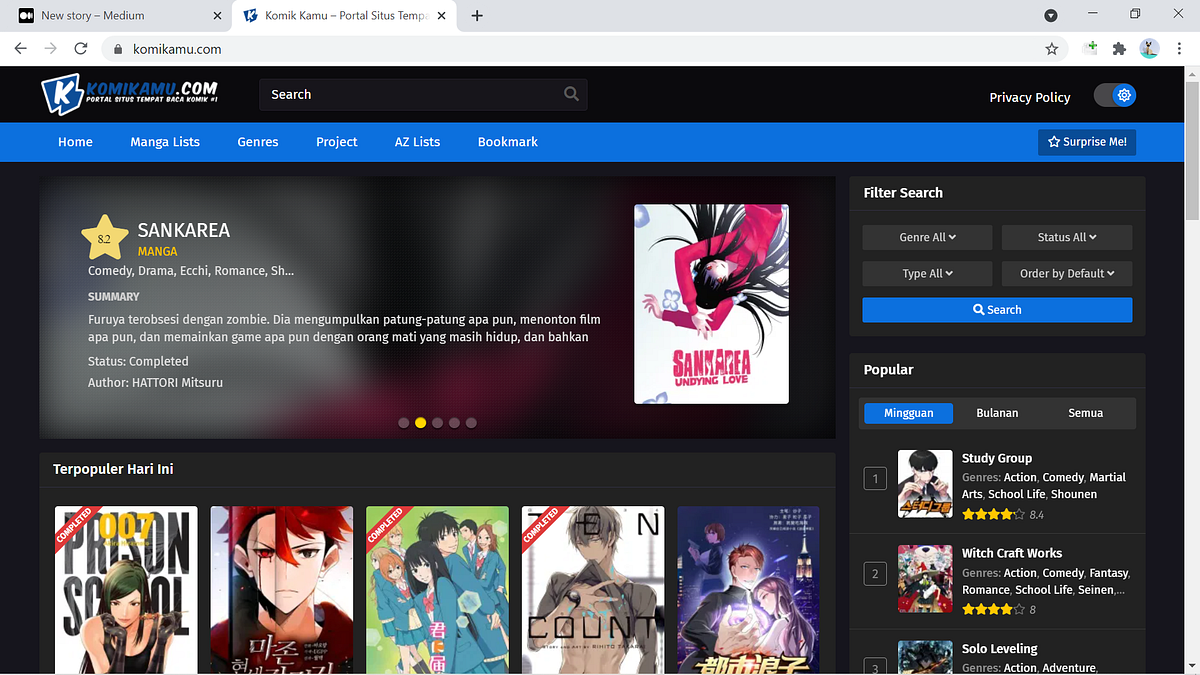Select the Bulanan popular tab
This screenshot has height=675, width=1200.
997,413
